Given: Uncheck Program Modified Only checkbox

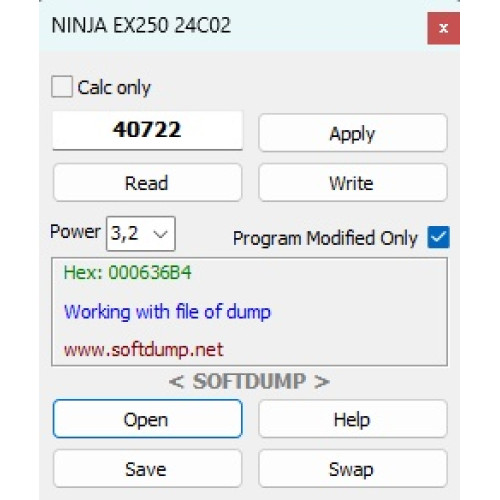Looking at the screenshot, I should 438,237.
